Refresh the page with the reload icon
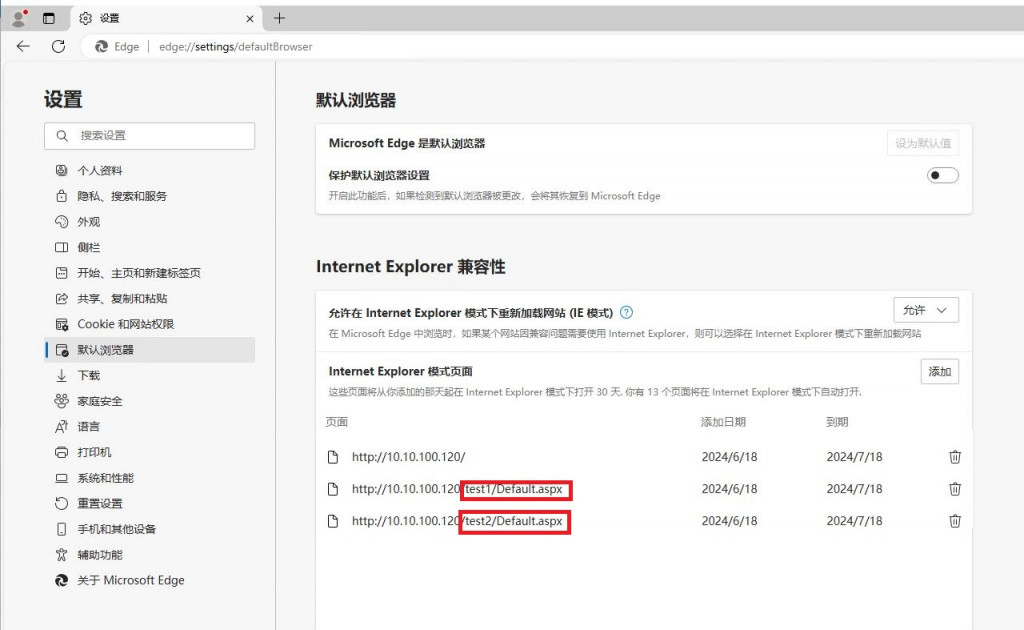 58,46
